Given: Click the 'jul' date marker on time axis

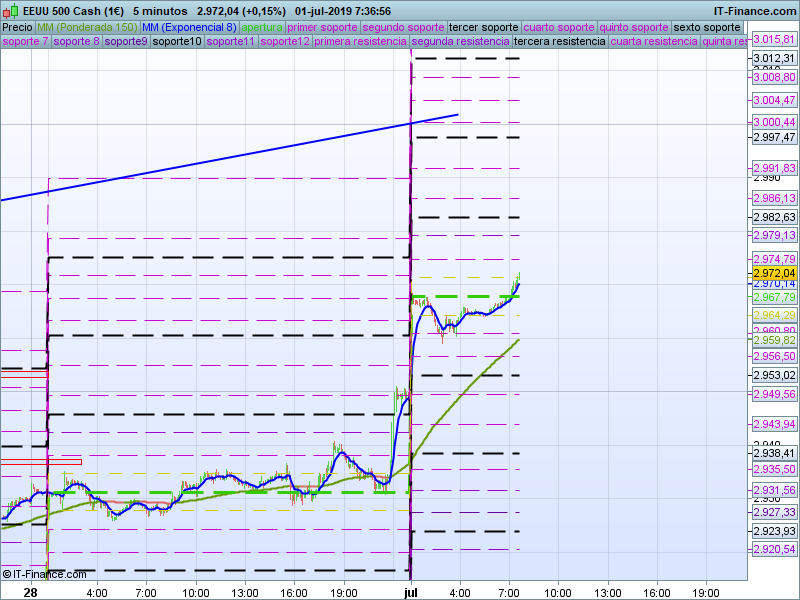Looking at the screenshot, I should (410, 592).
